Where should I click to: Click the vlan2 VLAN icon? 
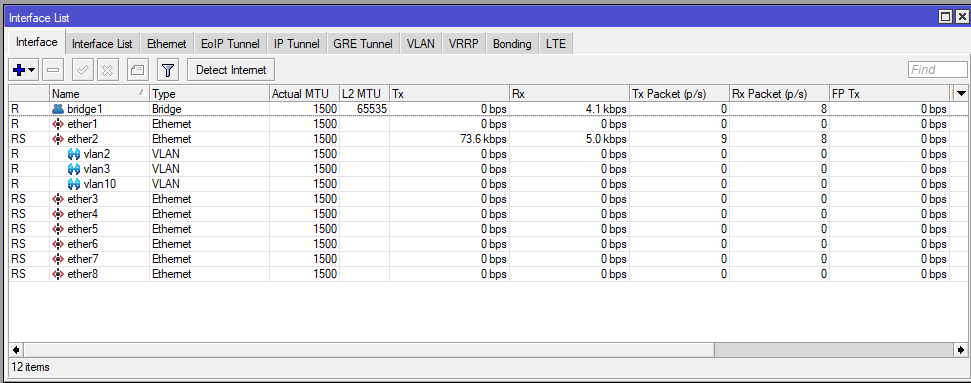pos(74,154)
